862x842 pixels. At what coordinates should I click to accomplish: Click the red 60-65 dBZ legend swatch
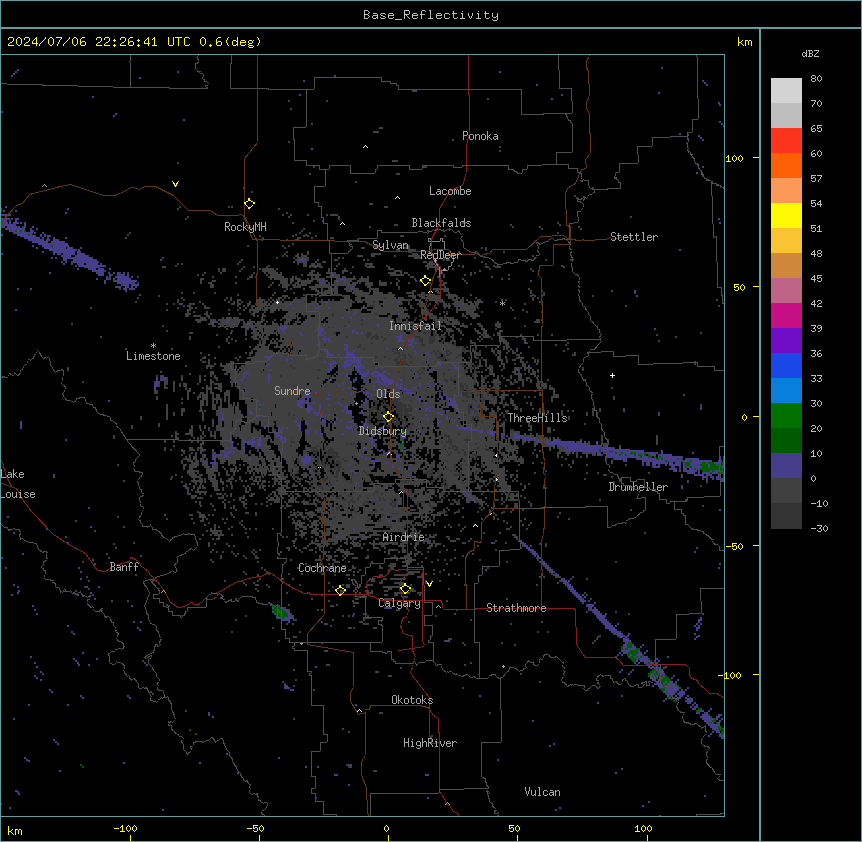(x=786, y=141)
